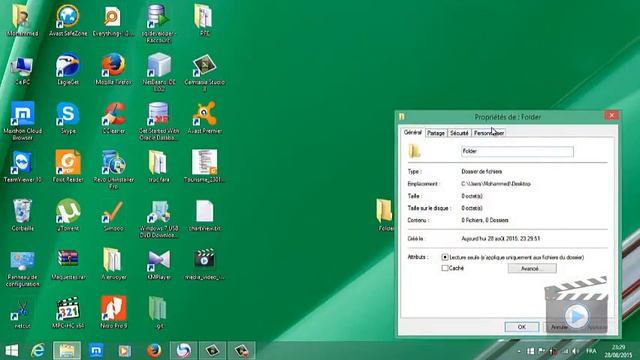
Task: Select the MPC-HC x64 shortcut
Action: [x=68, y=313]
